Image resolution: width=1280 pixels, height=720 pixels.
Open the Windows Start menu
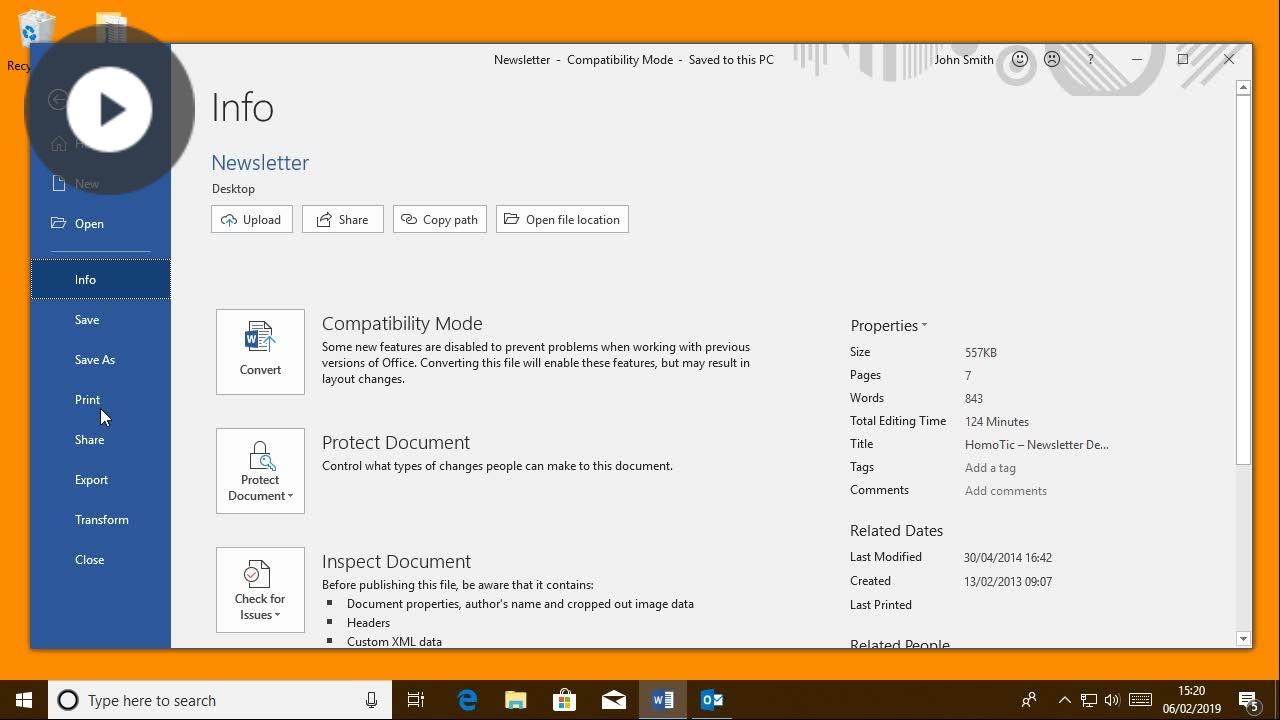(x=24, y=700)
